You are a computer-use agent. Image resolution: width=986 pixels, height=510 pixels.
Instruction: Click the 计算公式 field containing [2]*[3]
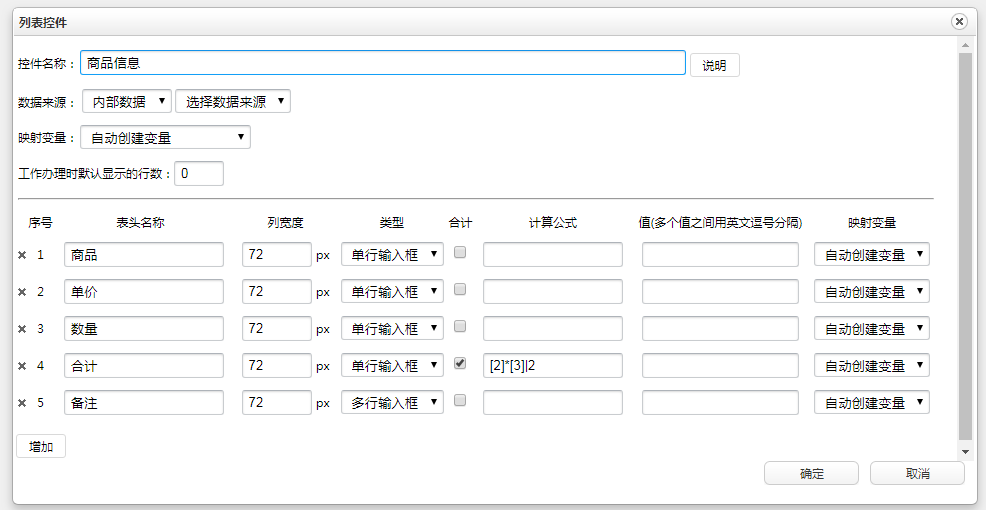[x=552, y=365]
